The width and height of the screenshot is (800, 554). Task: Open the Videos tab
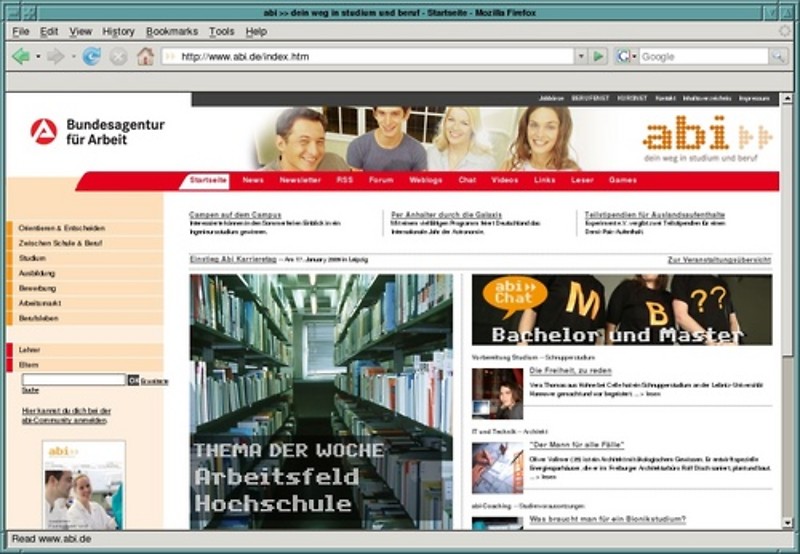click(505, 180)
